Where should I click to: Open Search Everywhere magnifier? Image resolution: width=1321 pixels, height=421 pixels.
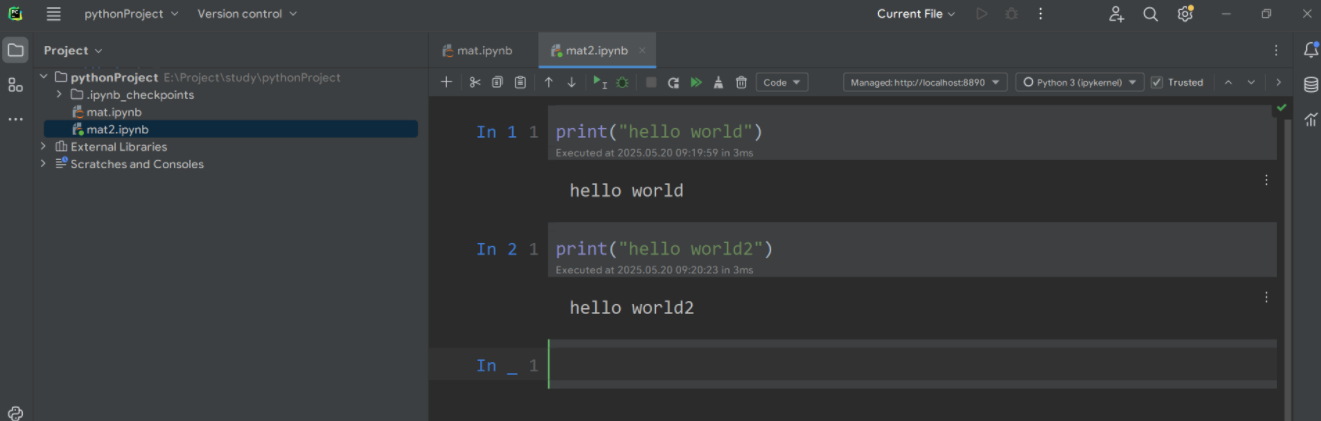(x=1151, y=14)
